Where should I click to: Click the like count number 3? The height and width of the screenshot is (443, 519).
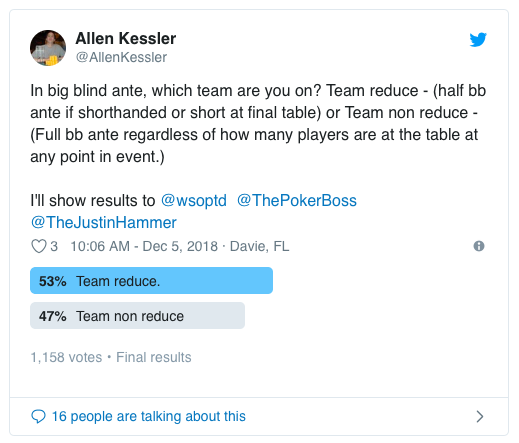[x=54, y=246]
